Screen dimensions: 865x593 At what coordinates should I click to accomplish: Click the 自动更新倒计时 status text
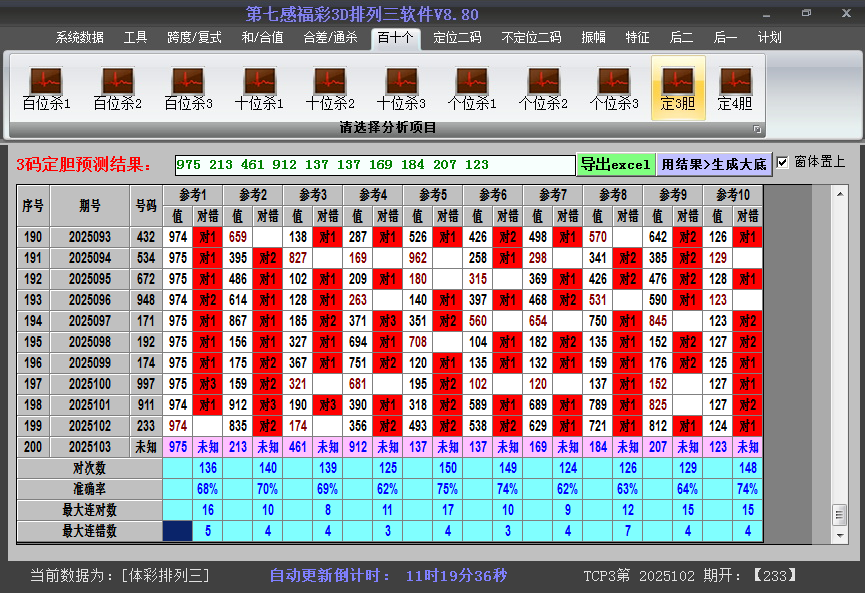(388, 576)
